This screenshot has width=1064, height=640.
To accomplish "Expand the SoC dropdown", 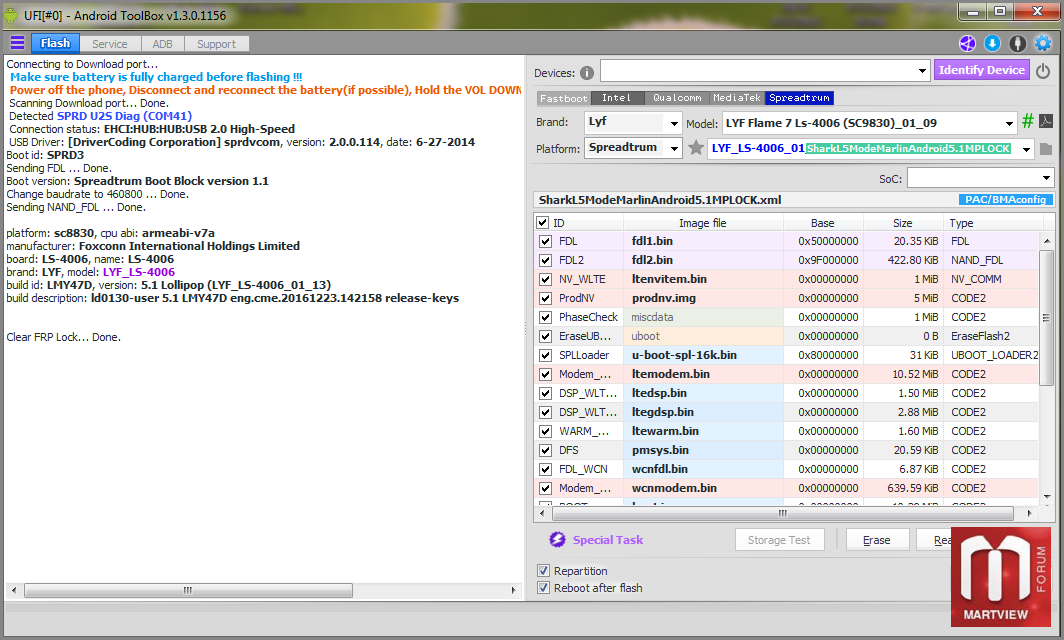I will click(x=1045, y=179).
